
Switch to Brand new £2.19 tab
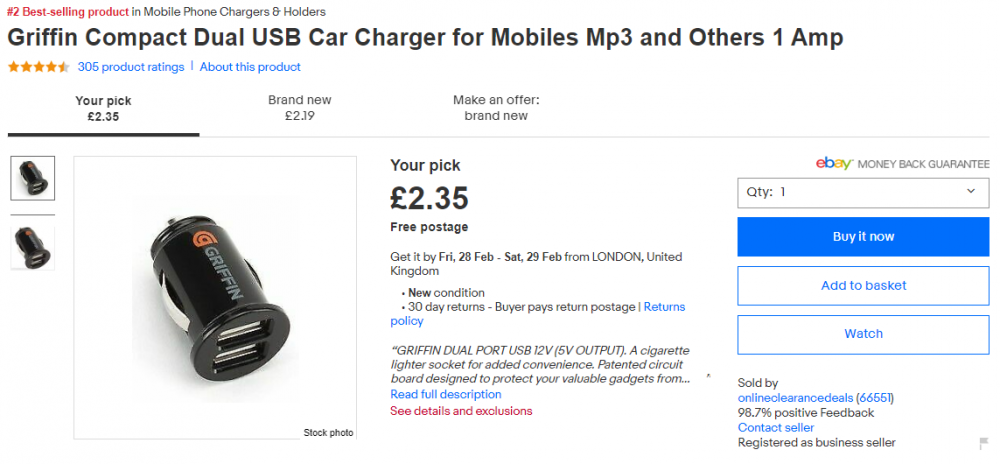click(300, 108)
